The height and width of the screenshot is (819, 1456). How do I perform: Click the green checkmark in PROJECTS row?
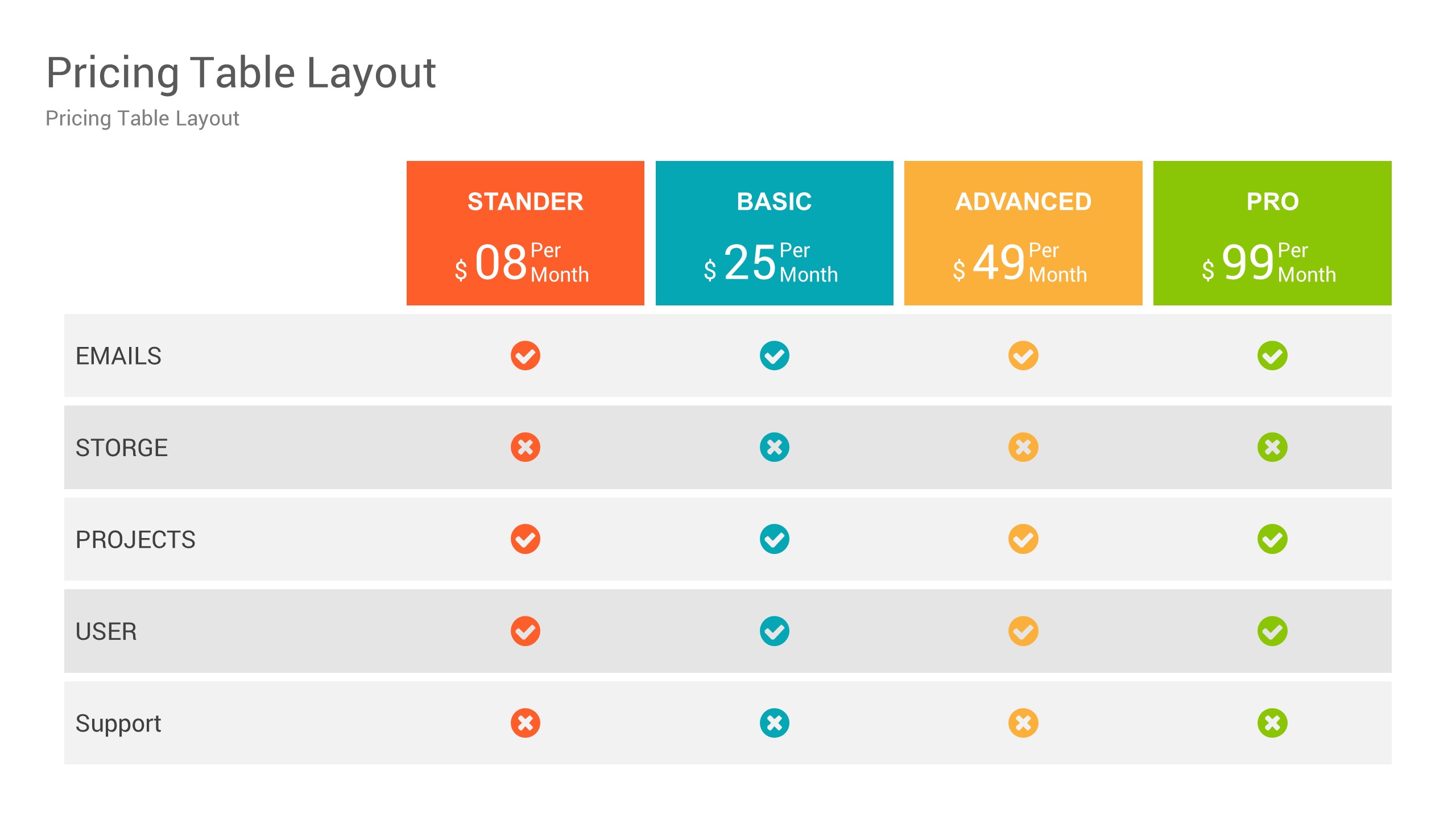[1272, 539]
